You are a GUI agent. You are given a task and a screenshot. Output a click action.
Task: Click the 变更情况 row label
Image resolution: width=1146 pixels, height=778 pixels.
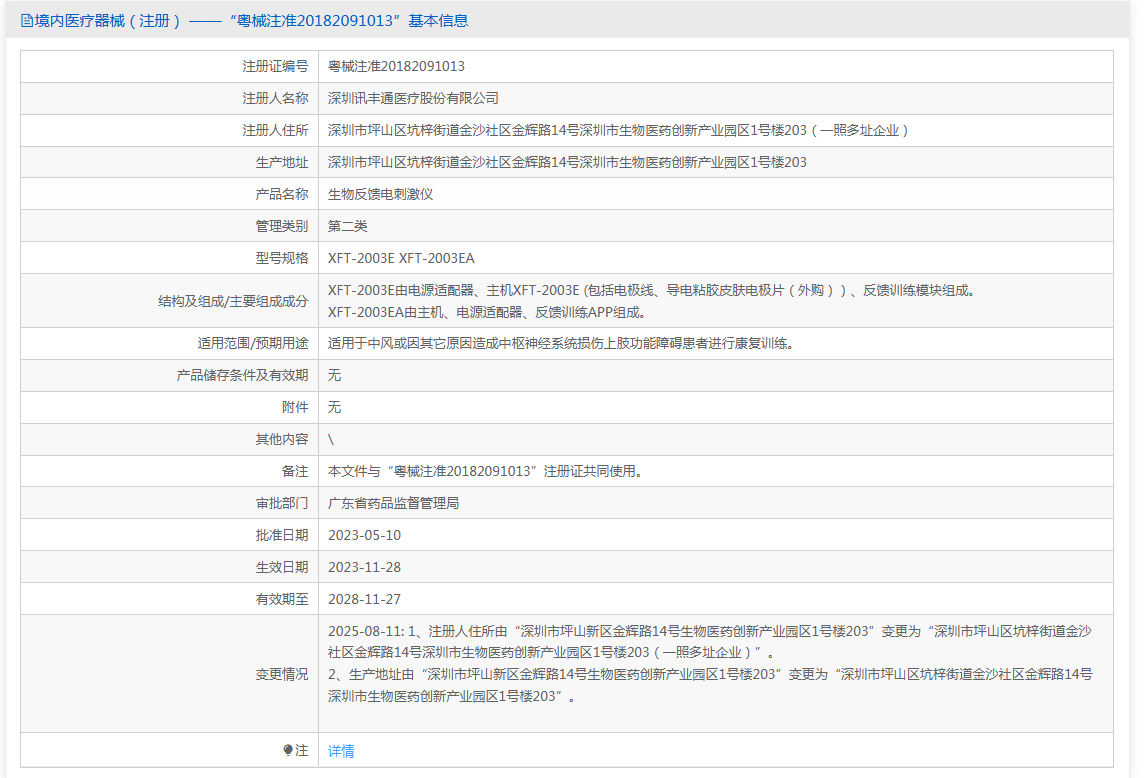[x=281, y=674]
